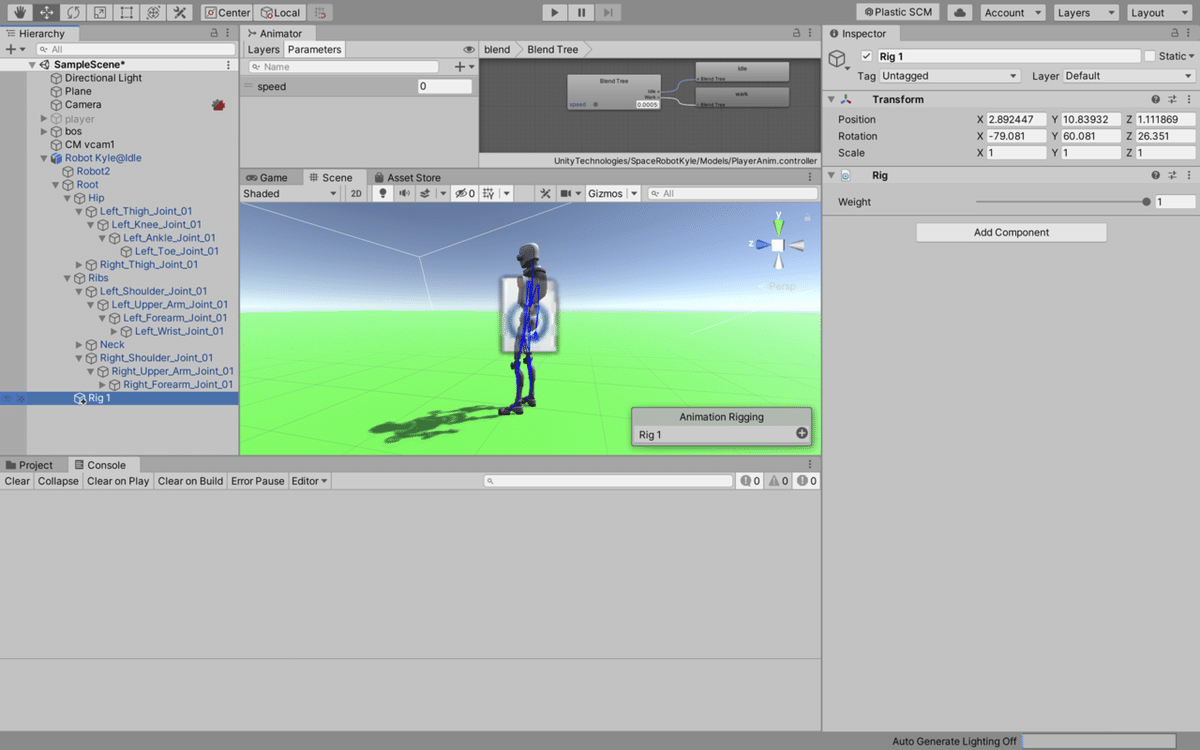Click the Add Component button
Image resolution: width=1200 pixels, height=750 pixels.
click(x=1011, y=232)
